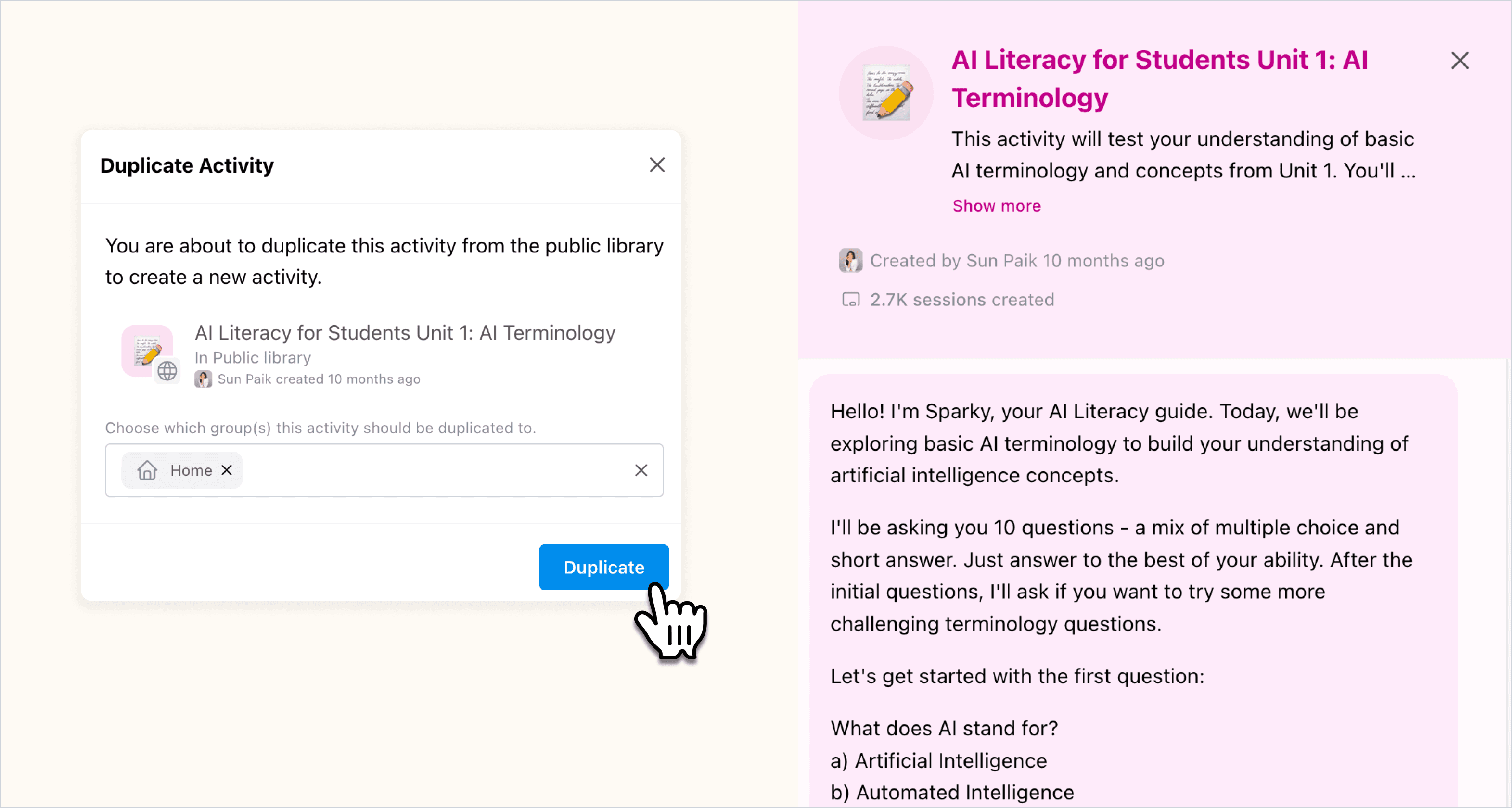
Task: Dismiss the AI Literacy activity panel
Action: (1461, 61)
